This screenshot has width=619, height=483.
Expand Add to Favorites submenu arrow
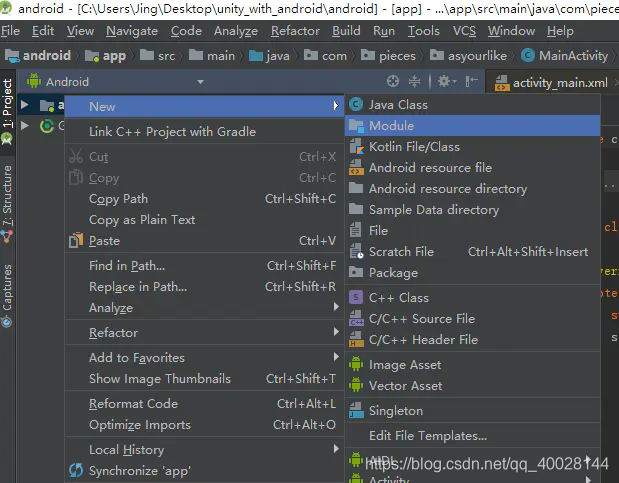point(336,357)
